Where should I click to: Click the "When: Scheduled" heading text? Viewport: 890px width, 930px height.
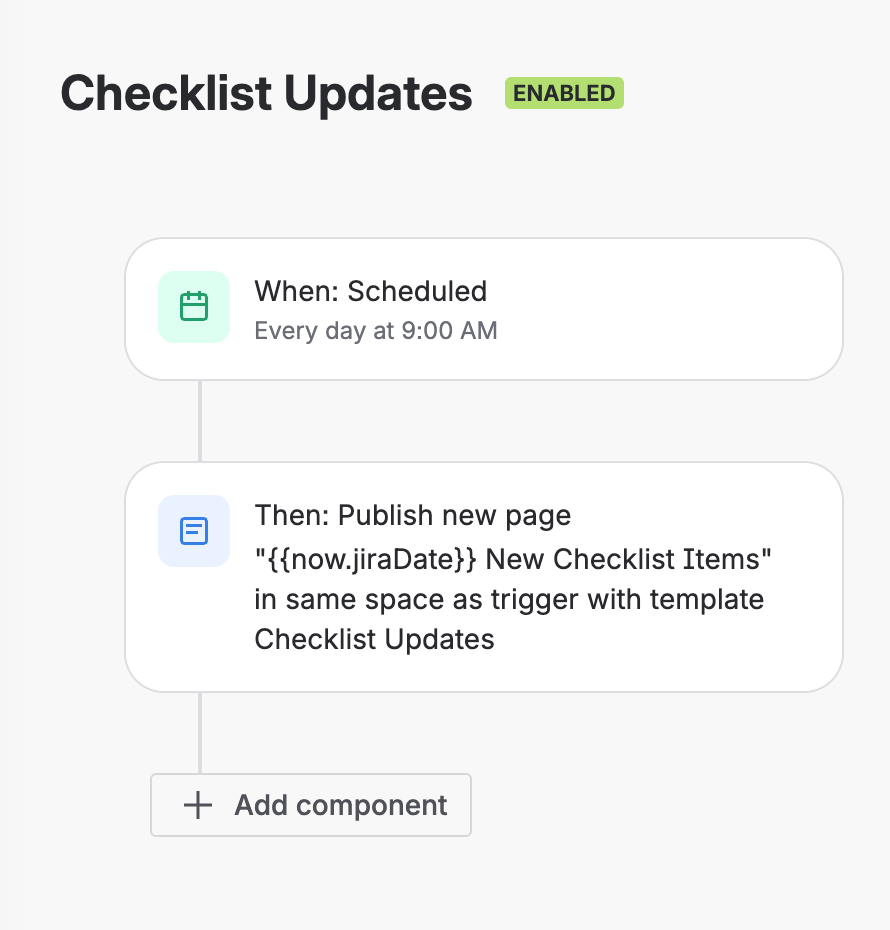[370, 291]
